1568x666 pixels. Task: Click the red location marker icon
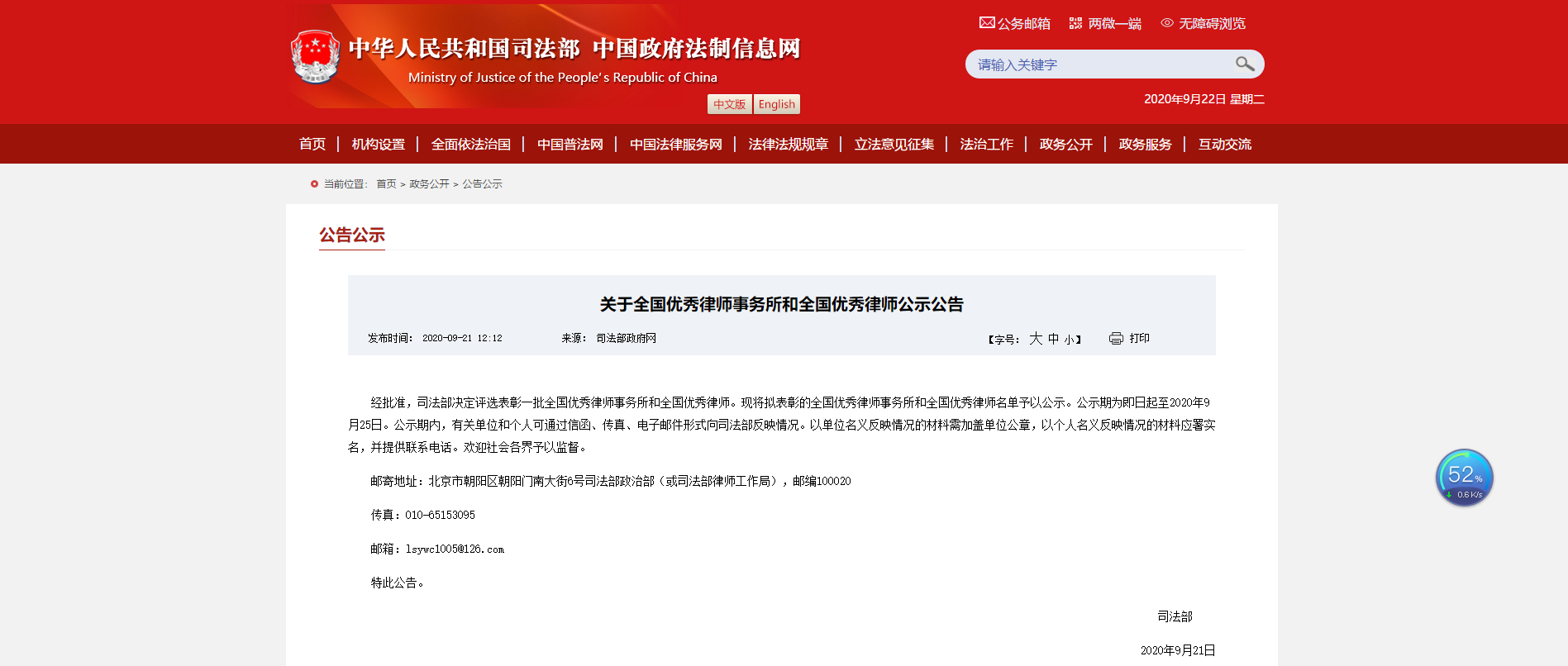click(314, 184)
